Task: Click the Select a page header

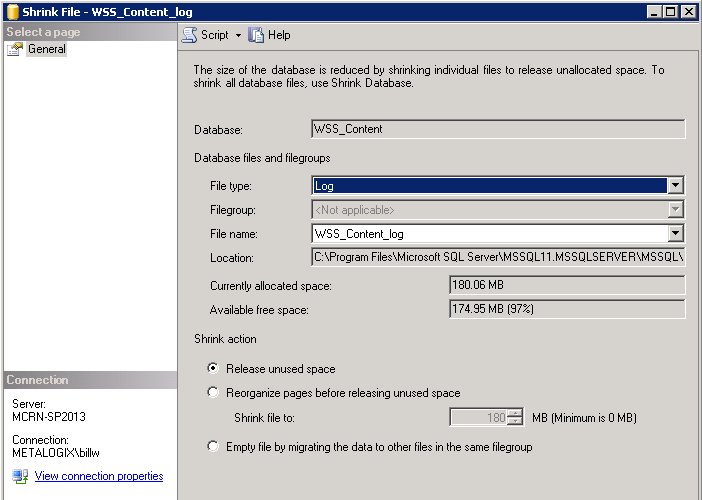Action: point(90,32)
